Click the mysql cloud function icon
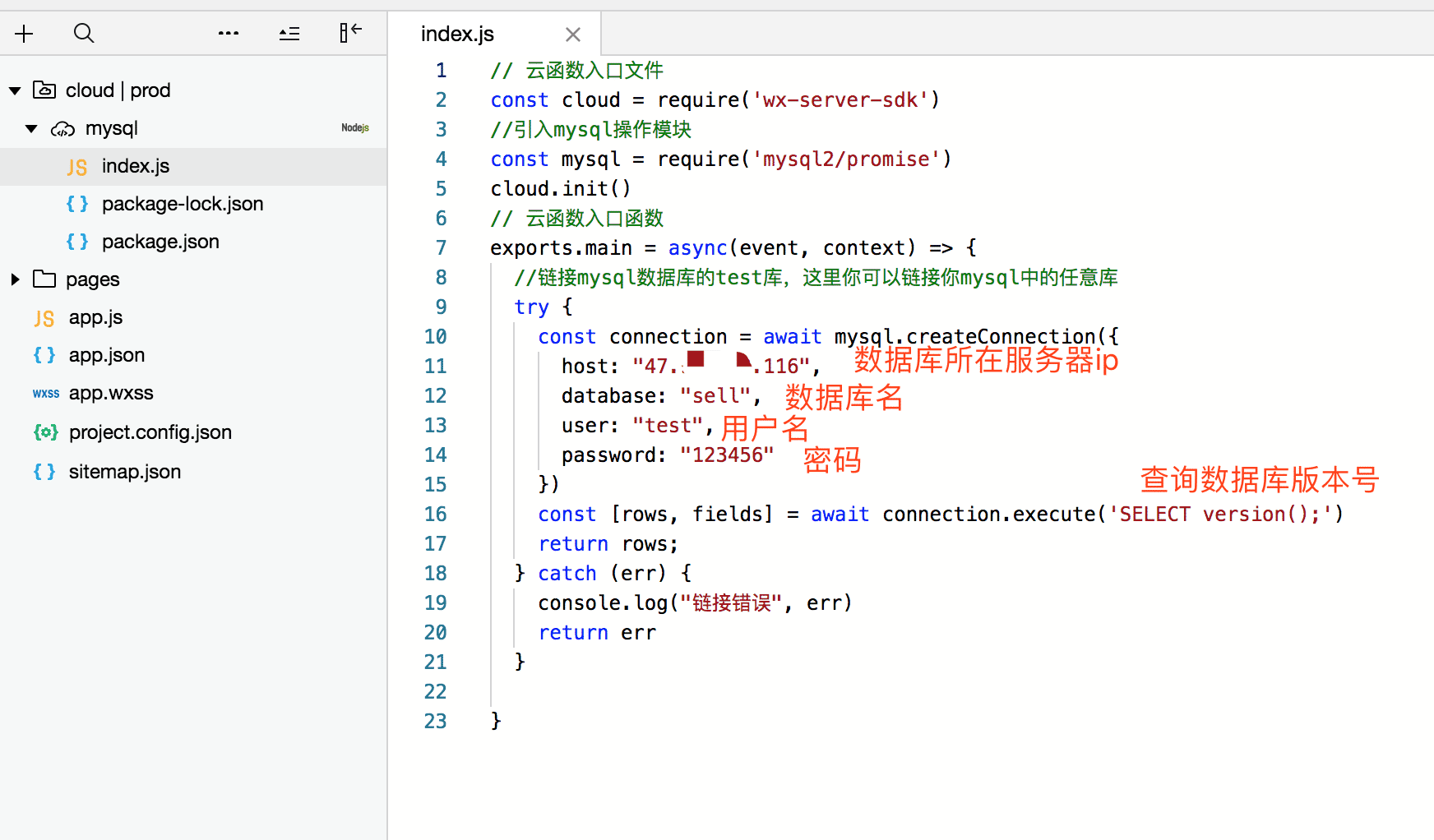Screen dimensions: 1434x840 coord(62,129)
